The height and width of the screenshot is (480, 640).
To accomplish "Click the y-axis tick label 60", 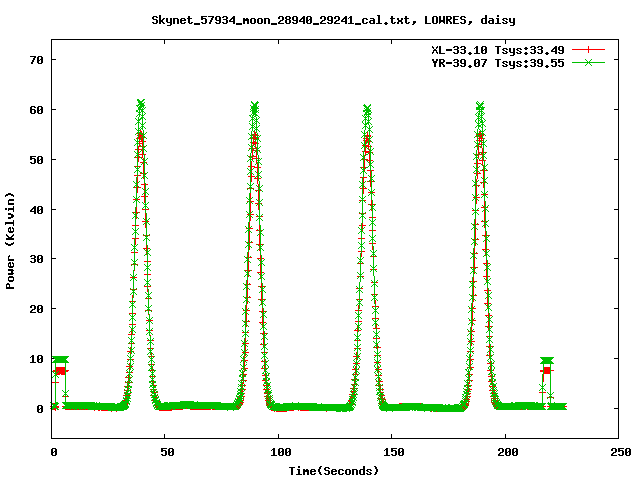I will click(36, 110).
